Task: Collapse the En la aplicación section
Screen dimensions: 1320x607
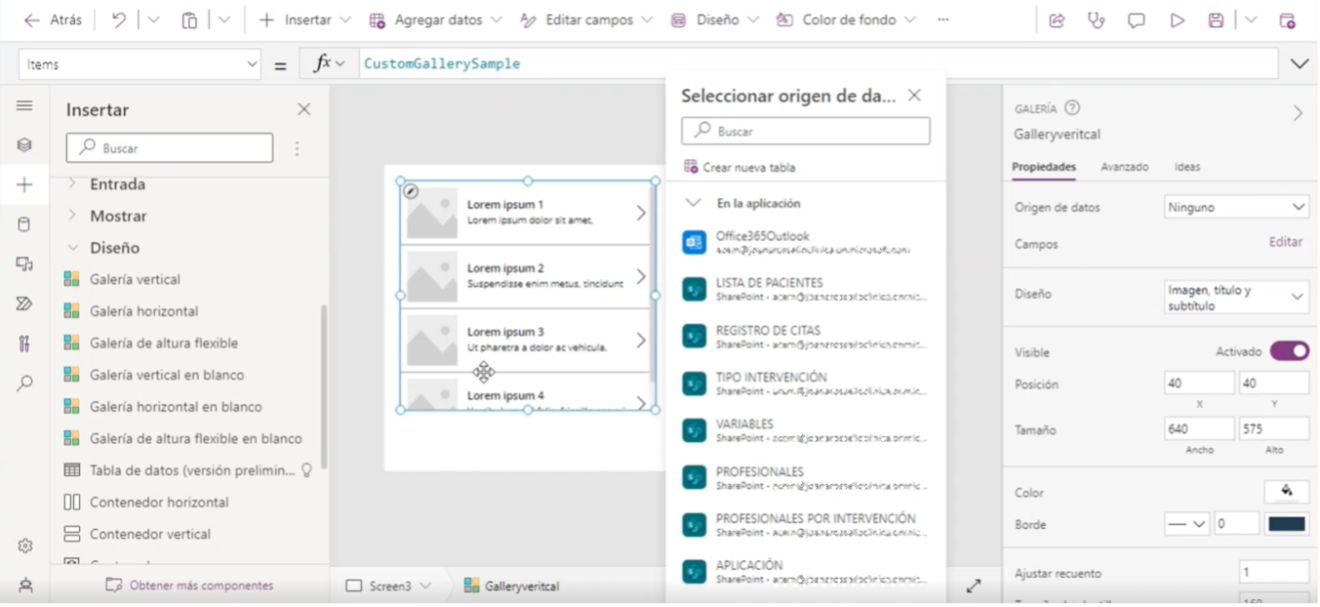Action: click(x=694, y=201)
